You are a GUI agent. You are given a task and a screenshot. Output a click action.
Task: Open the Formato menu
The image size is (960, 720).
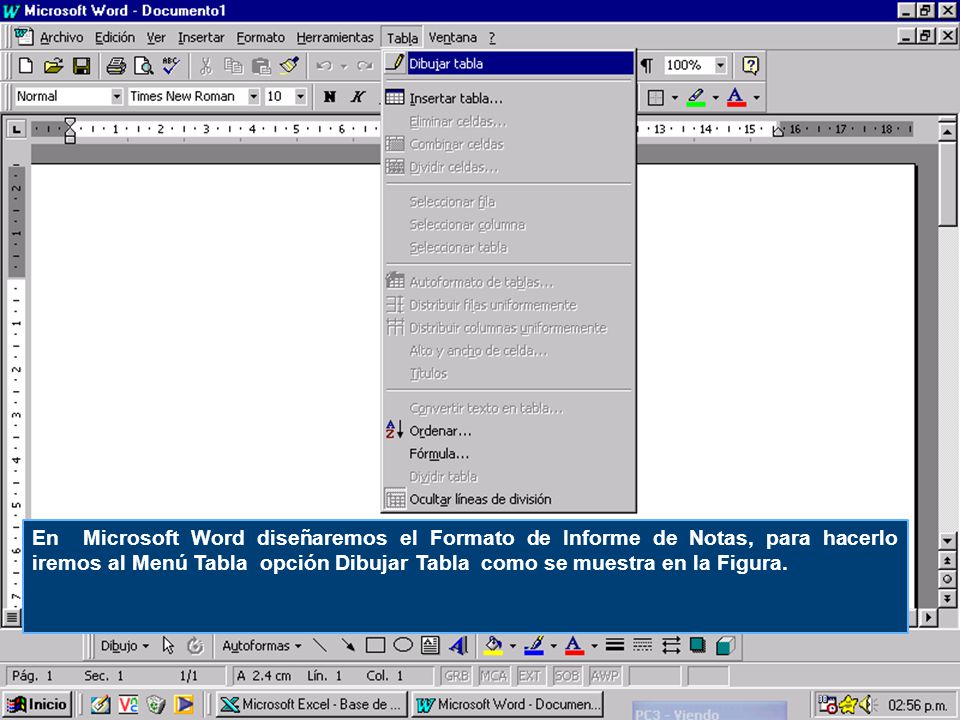pyautogui.click(x=260, y=37)
